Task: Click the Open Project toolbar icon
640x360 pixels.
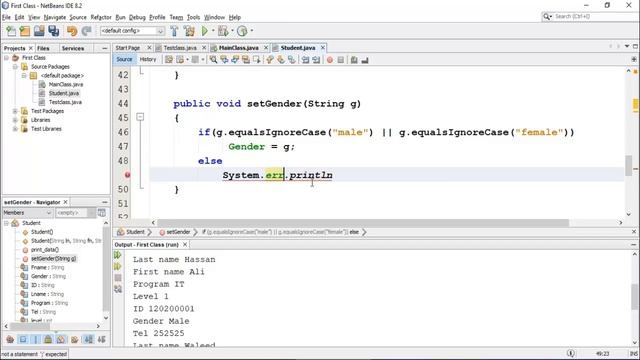Action: click(x=39, y=31)
